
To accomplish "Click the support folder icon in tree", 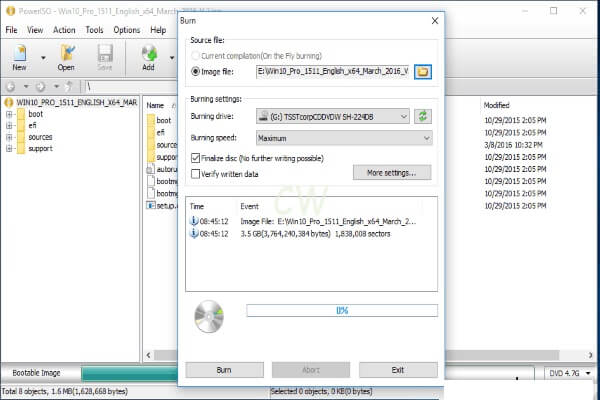I will coord(21,149).
